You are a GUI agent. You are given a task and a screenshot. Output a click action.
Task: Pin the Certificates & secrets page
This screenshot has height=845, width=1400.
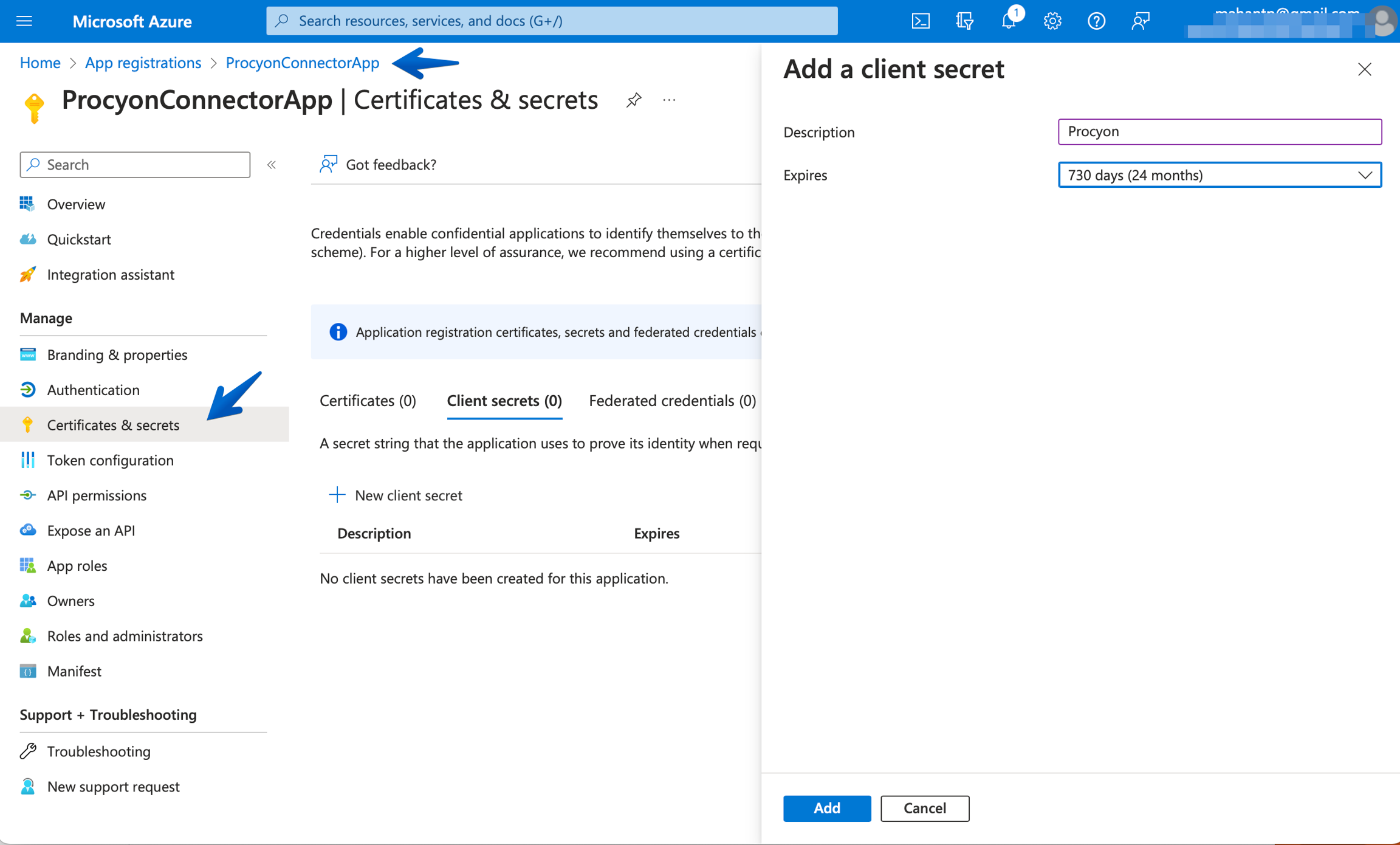(634, 100)
